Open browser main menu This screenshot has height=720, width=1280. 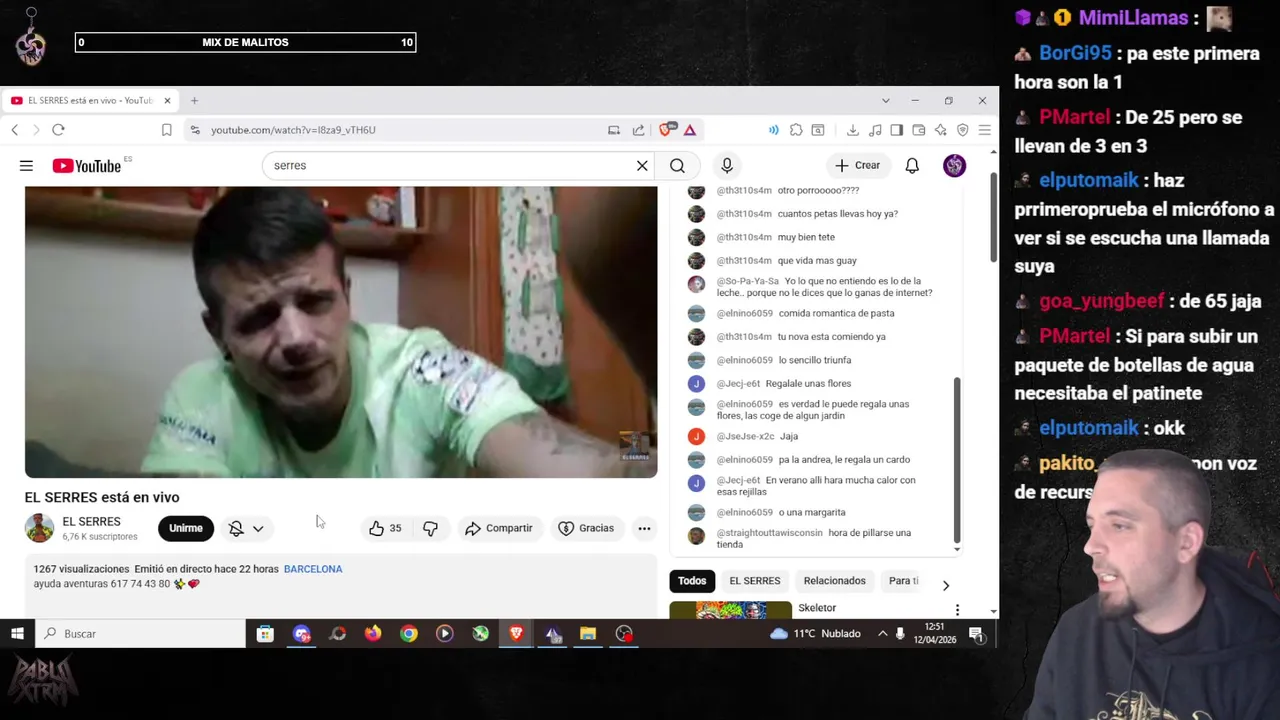tap(985, 130)
